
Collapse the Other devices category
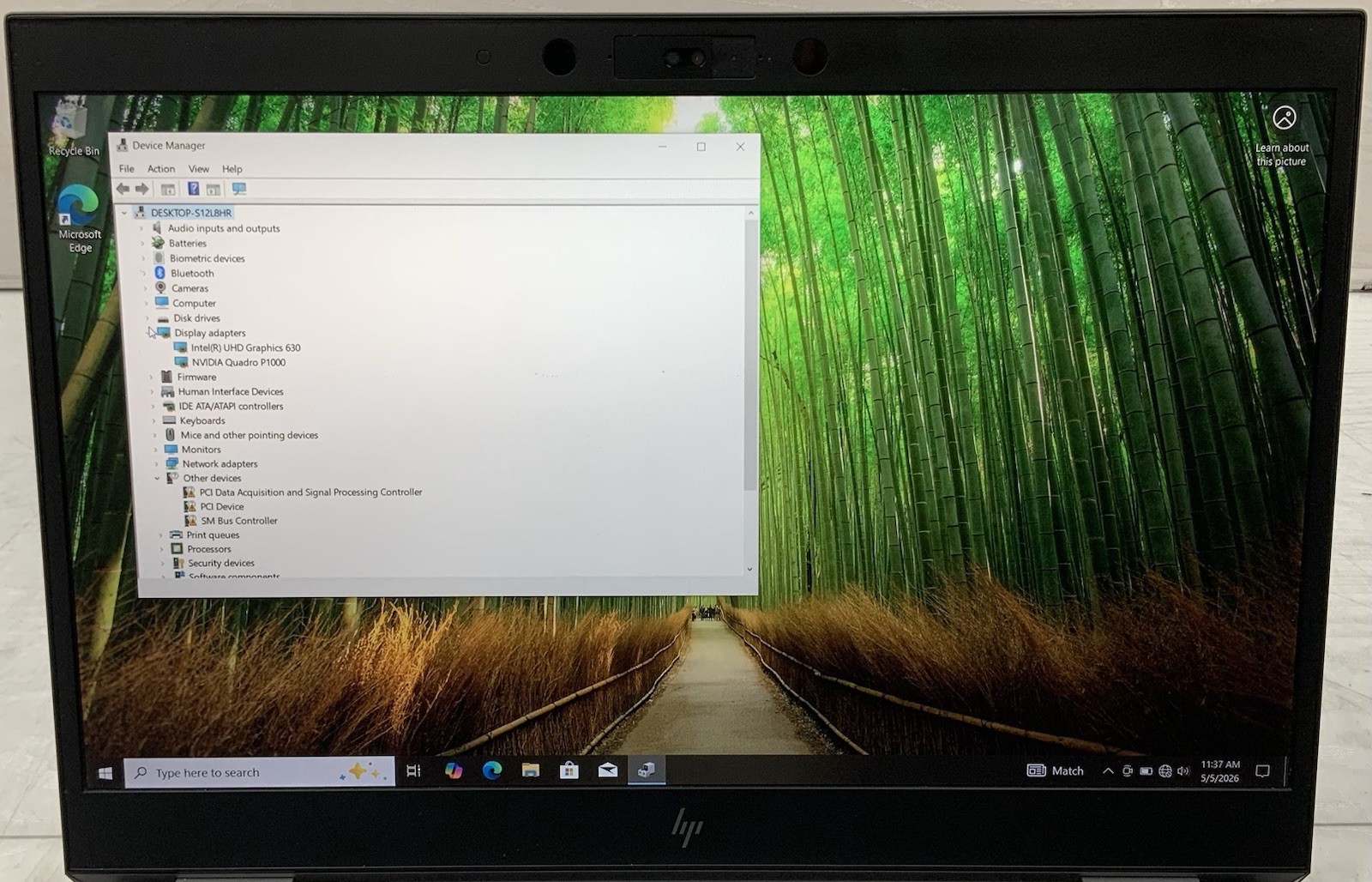[x=157, y=479]
